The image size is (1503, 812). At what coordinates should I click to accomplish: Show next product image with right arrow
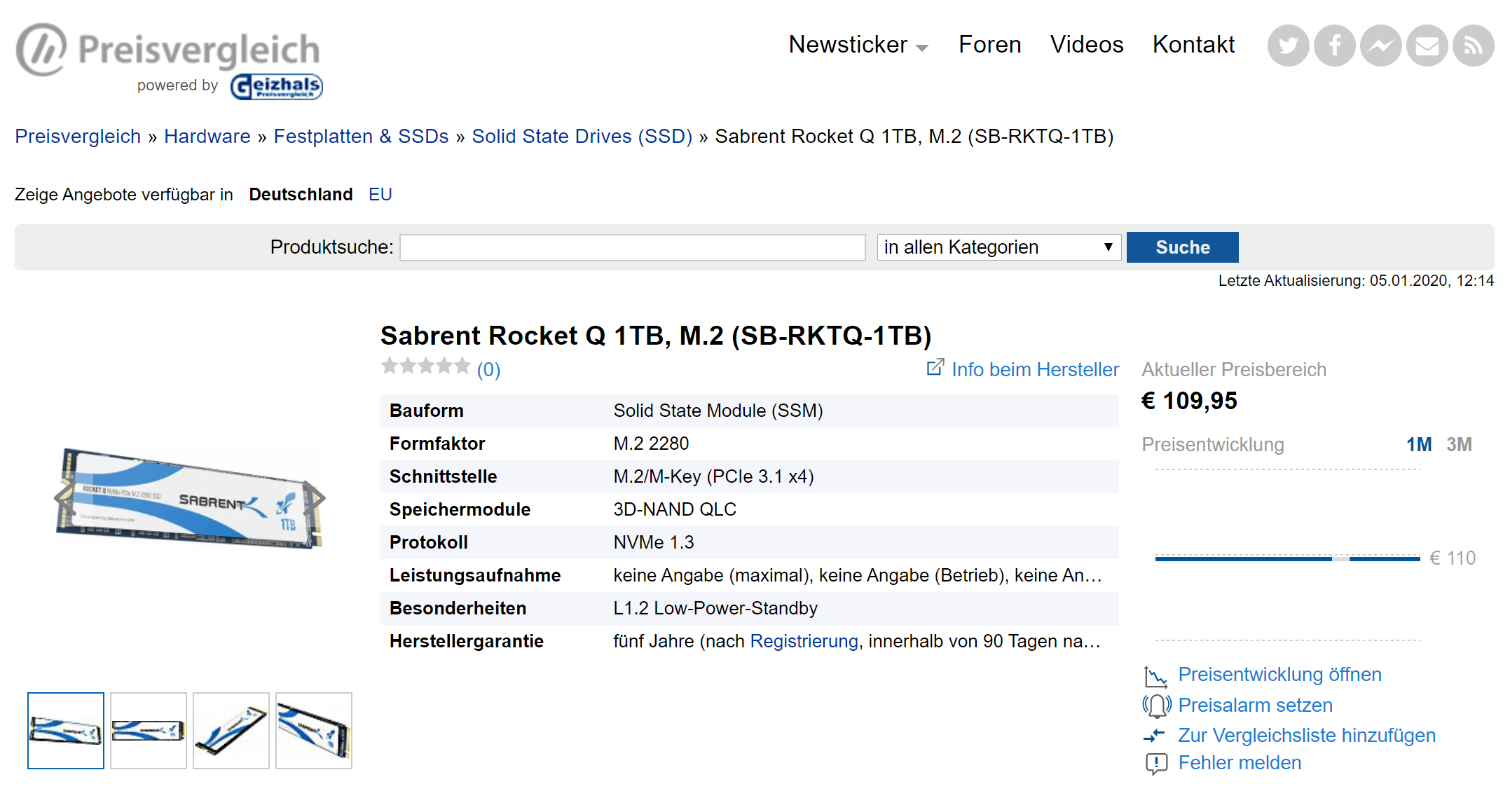(x=315, y=498)
